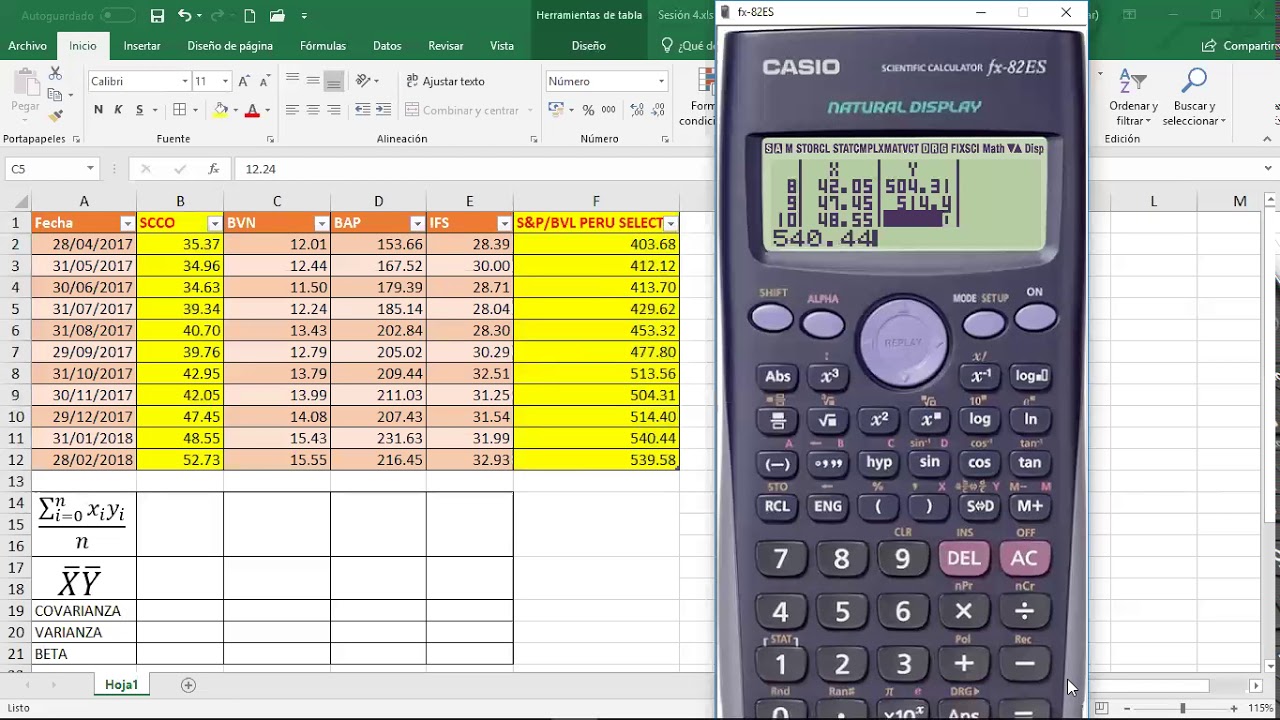Screen dimensions: 1280x720
Task: Open the Archivo menu
Action: coord(27,46)
